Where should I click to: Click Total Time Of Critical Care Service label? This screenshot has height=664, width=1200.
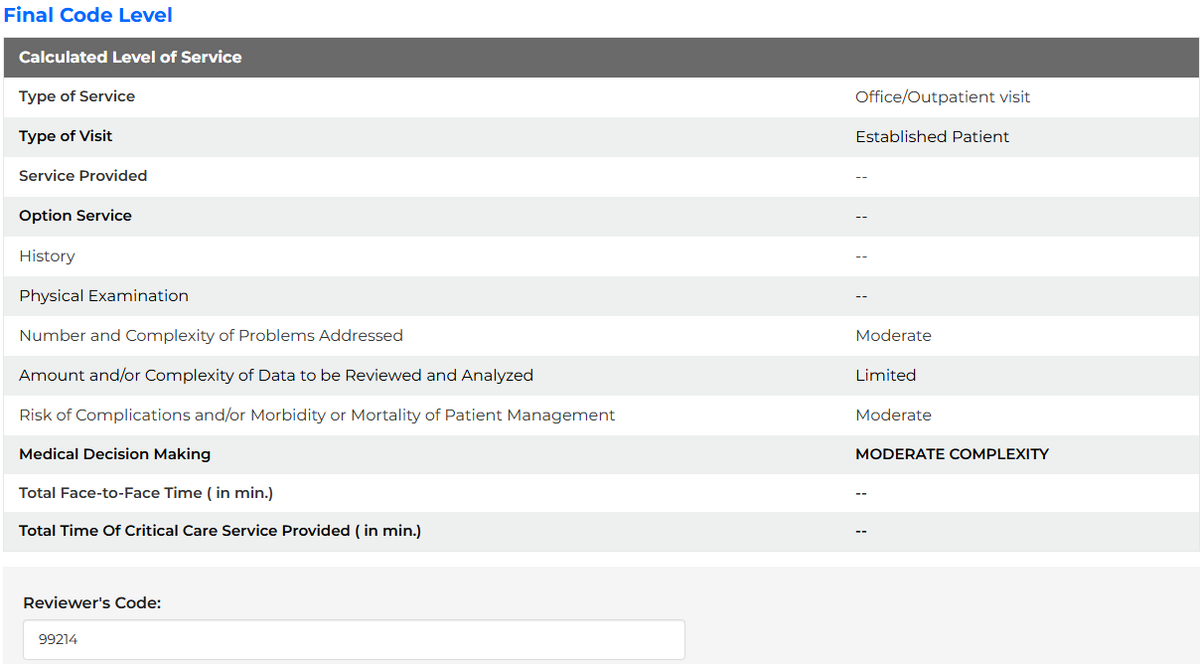[220, 531]
